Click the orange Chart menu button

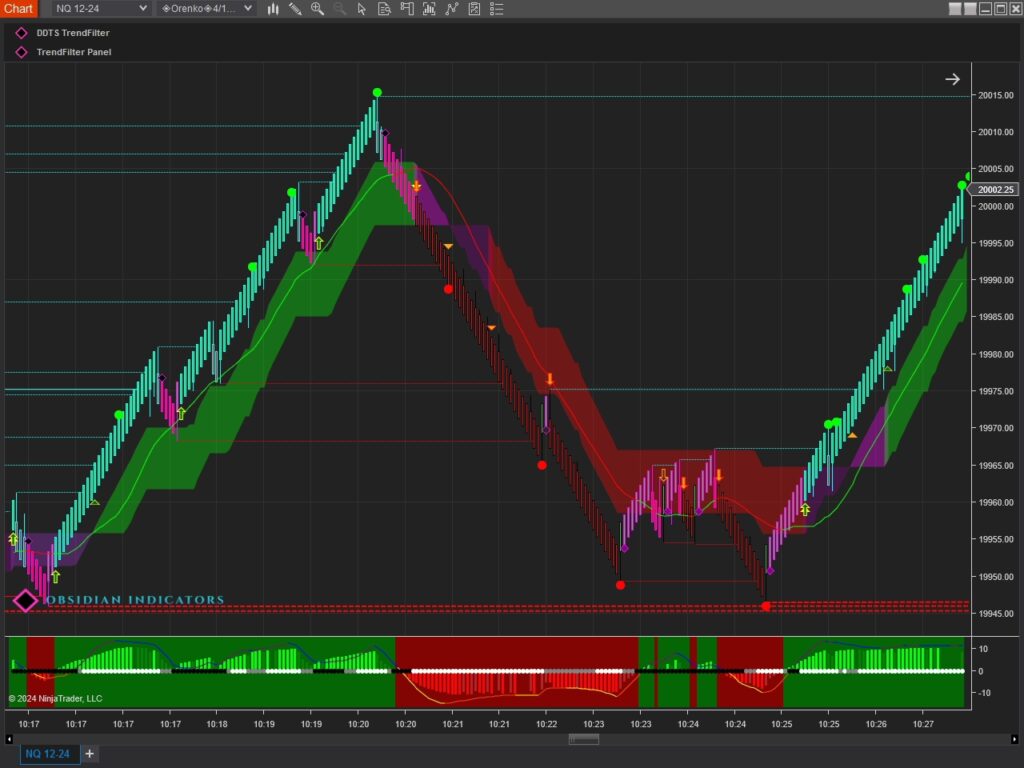coord(18,8)
